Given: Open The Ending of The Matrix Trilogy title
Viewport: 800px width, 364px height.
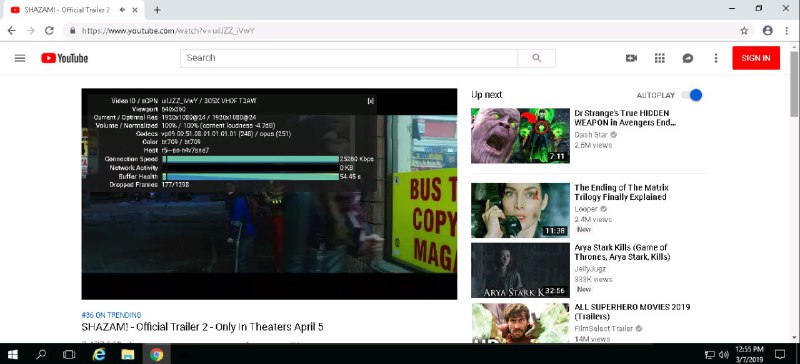Looking at the screenshot, I should 621,192.
